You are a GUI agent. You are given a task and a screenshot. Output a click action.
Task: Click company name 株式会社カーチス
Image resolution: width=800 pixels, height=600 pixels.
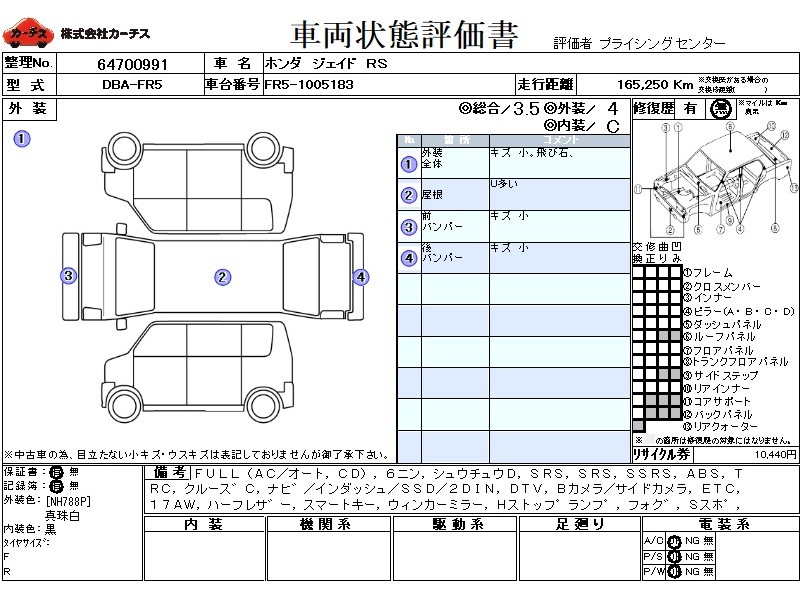(x=105, y=34)
